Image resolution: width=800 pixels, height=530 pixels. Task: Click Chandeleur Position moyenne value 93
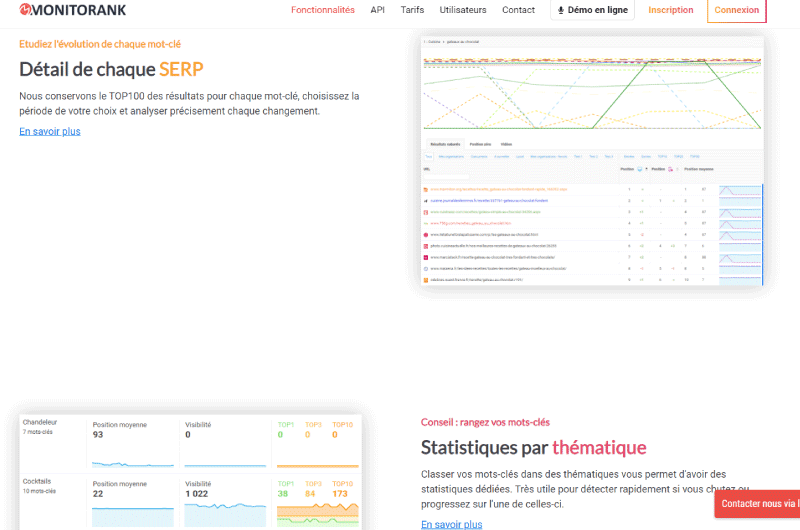coord(98,434)
